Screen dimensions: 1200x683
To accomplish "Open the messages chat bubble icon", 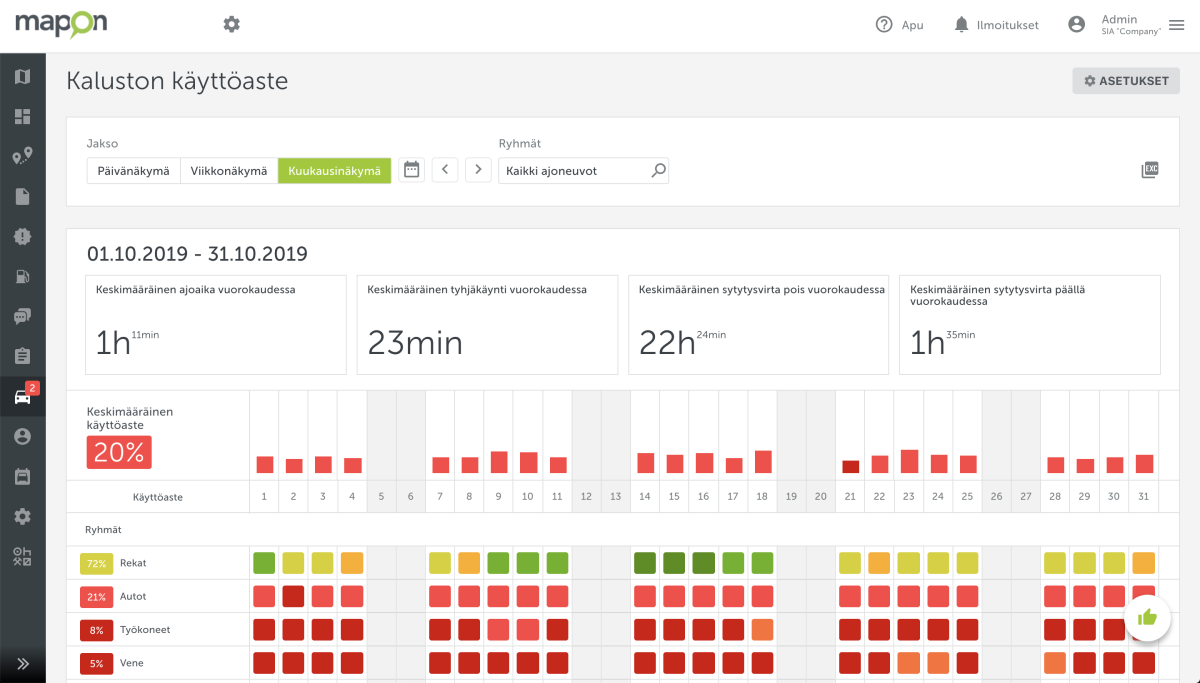I will coord(22,317).
